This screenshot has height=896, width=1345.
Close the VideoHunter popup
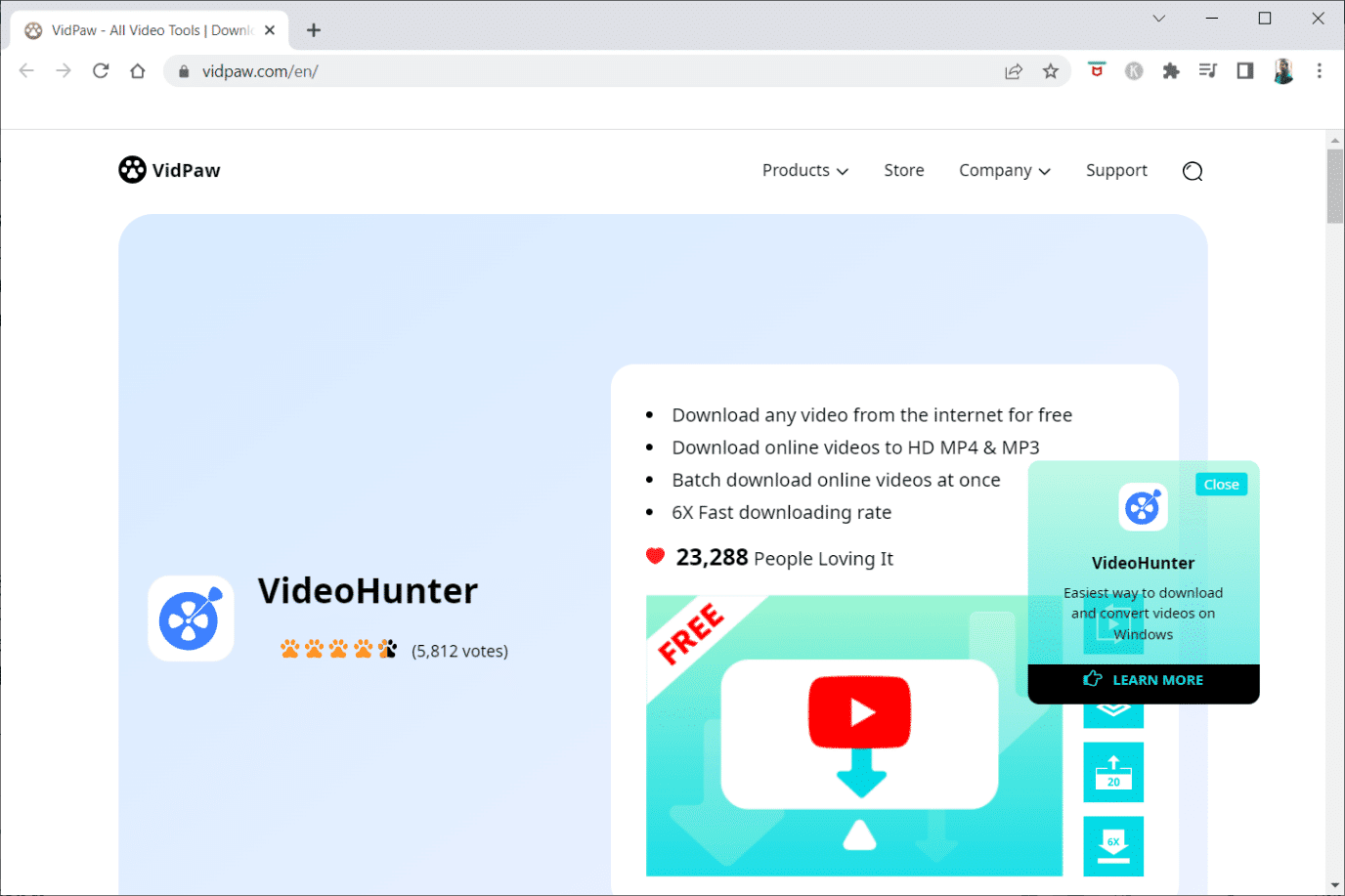[x=1221, y=484]
